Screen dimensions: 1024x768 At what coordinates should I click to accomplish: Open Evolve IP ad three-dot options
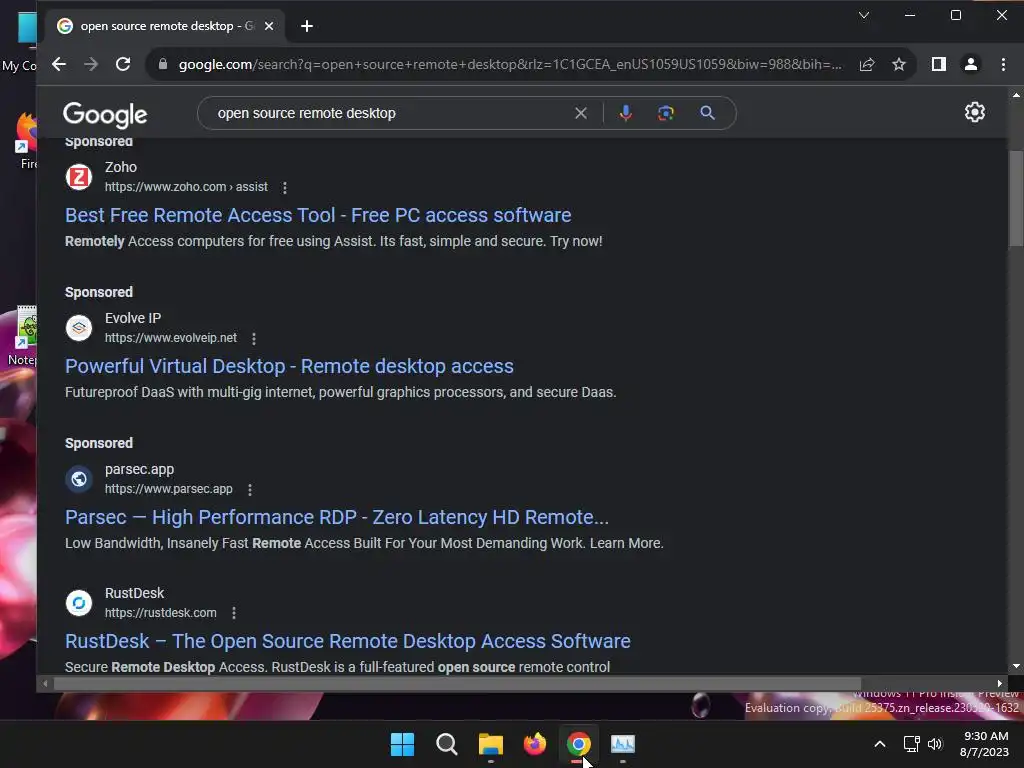point(253,338)
